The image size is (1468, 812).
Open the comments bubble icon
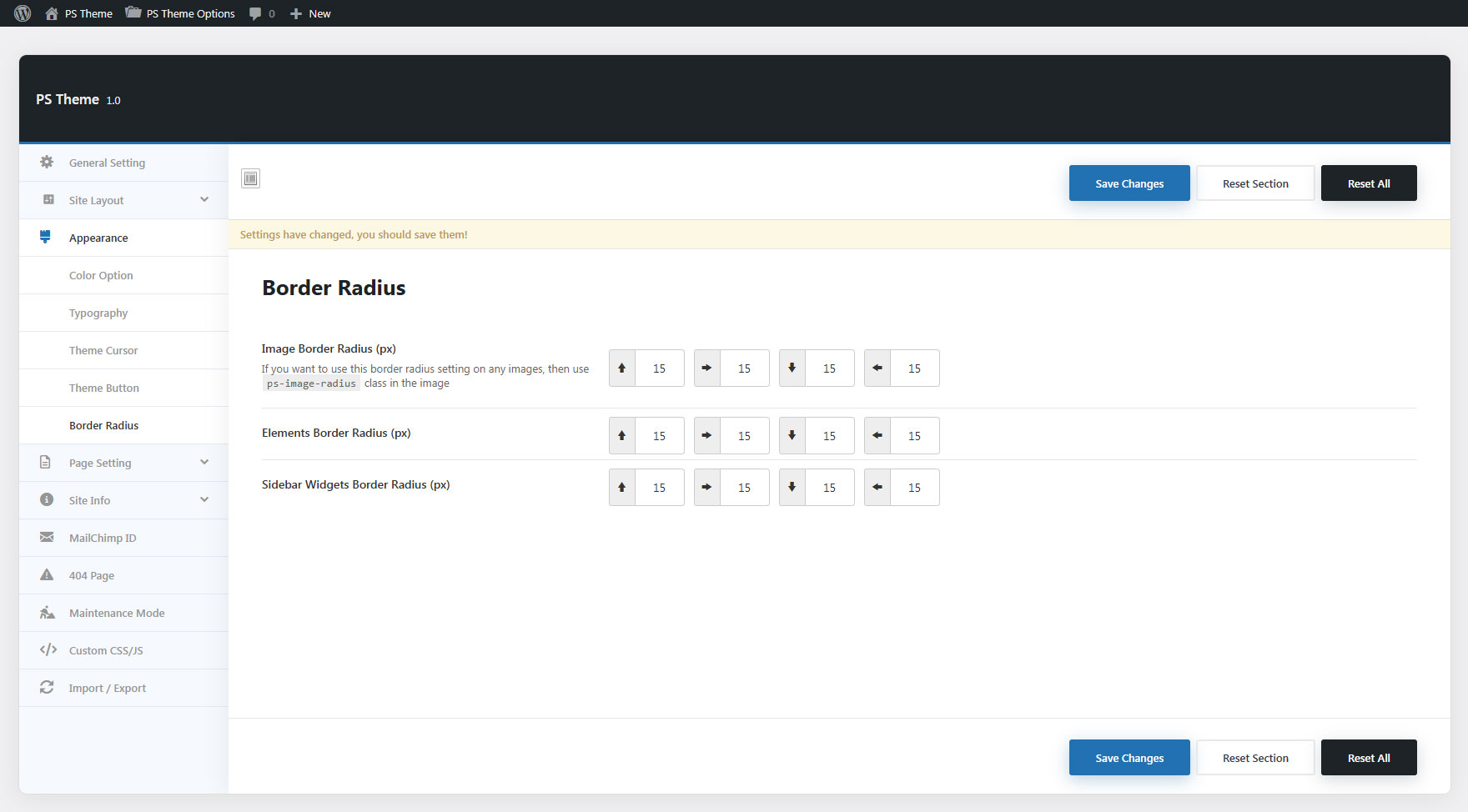255,13
